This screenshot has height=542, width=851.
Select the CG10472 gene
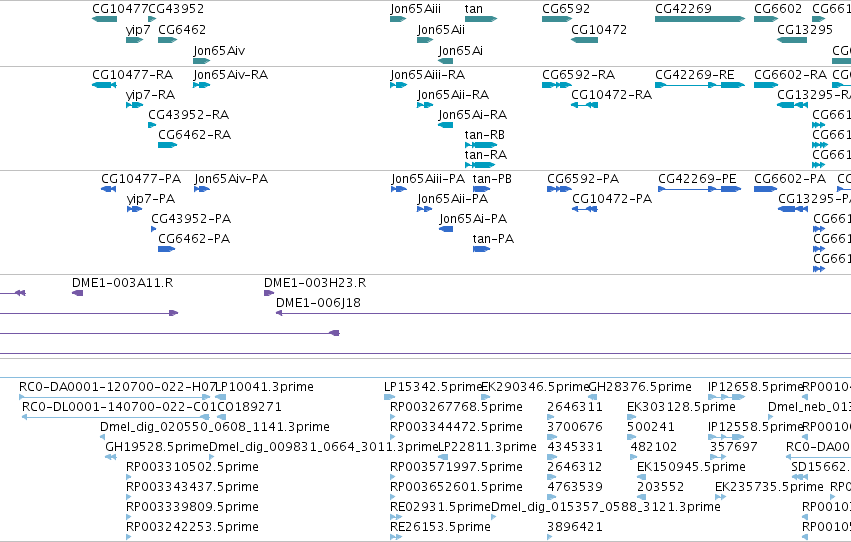click(585, 40)
